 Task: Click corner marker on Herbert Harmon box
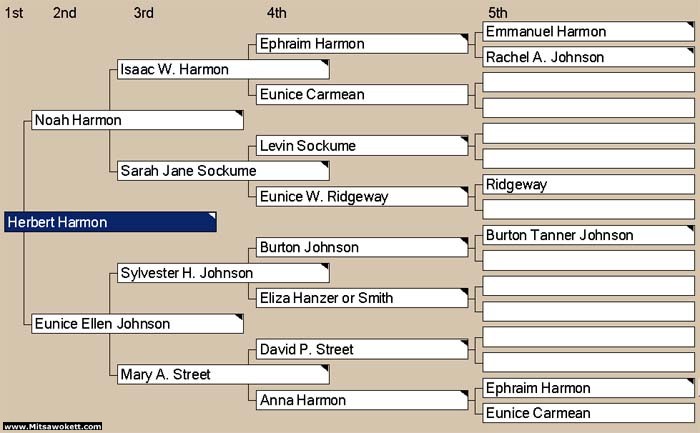pos(212,216)
